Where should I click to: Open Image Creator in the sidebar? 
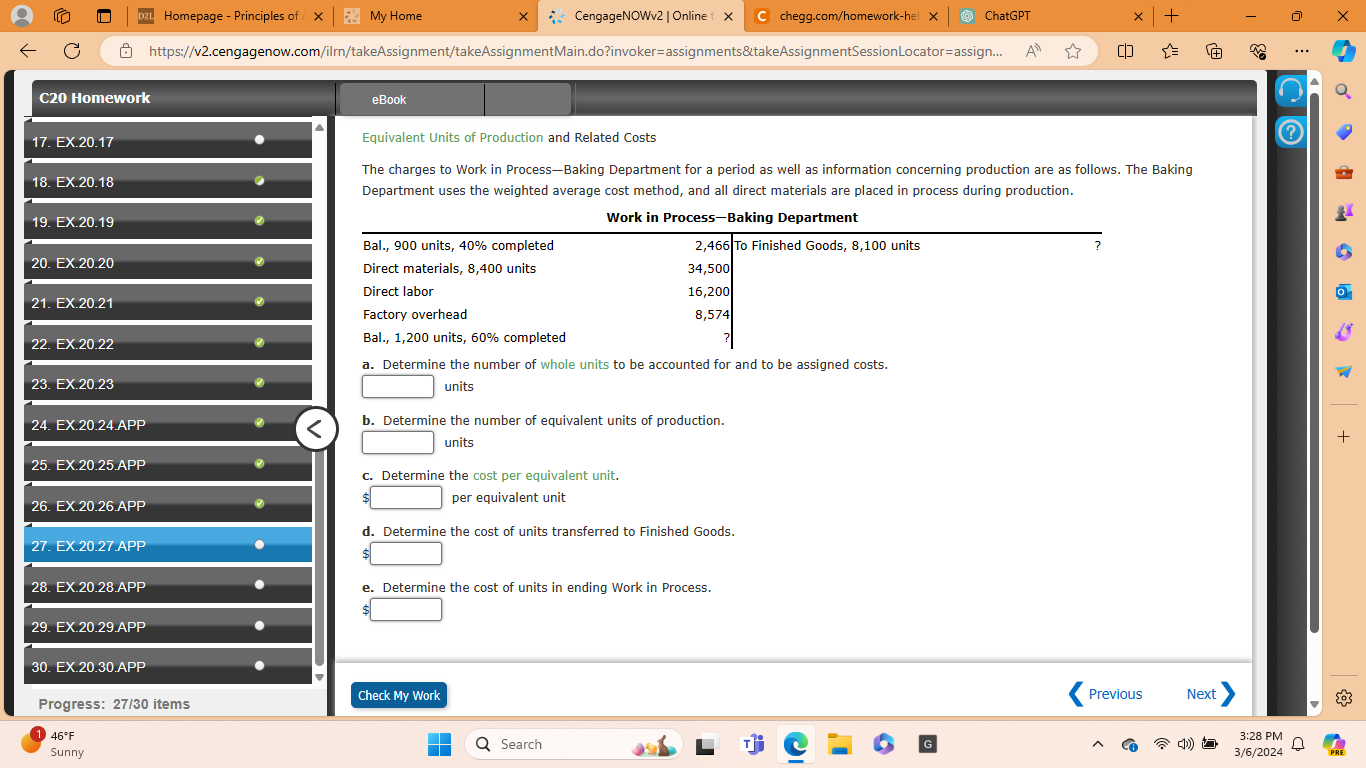click(x=1343, y=331)
